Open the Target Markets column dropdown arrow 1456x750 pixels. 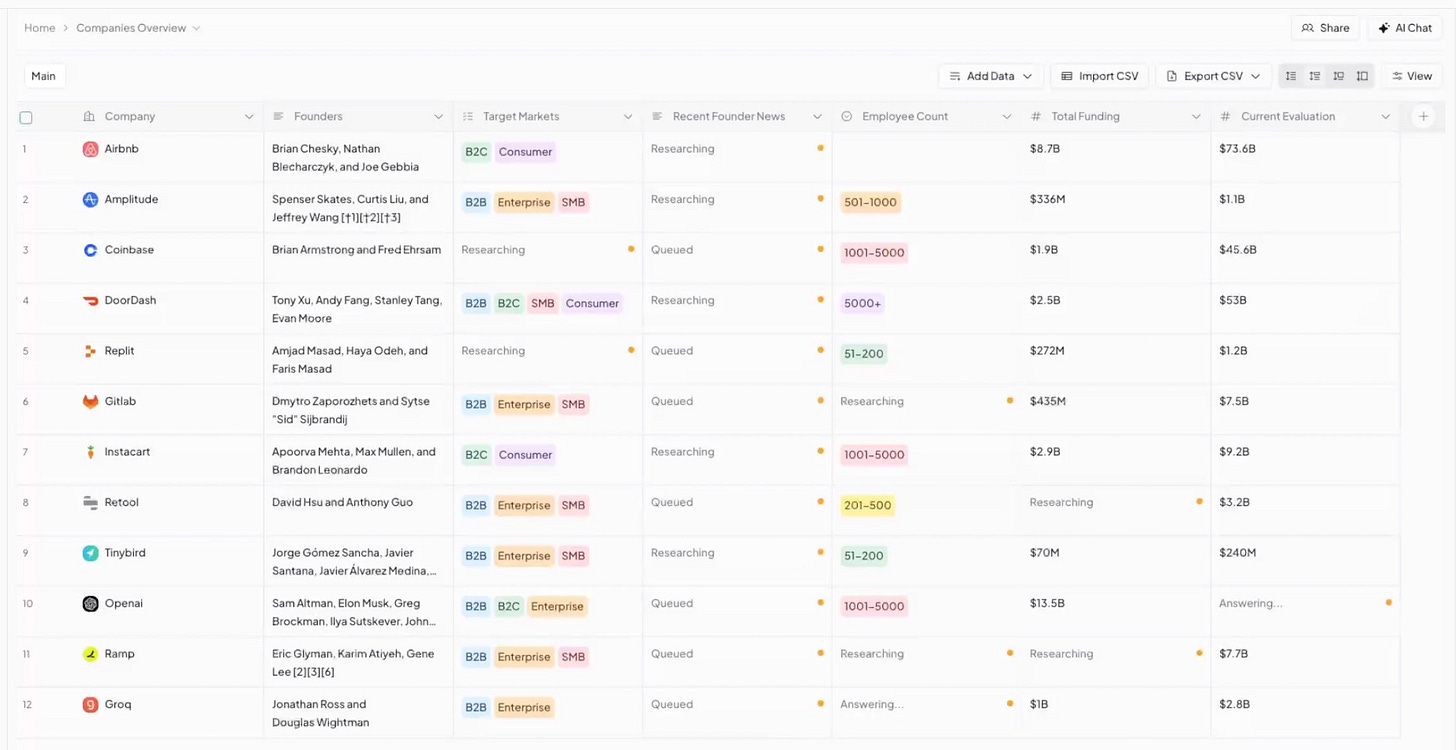coord(628,117)
